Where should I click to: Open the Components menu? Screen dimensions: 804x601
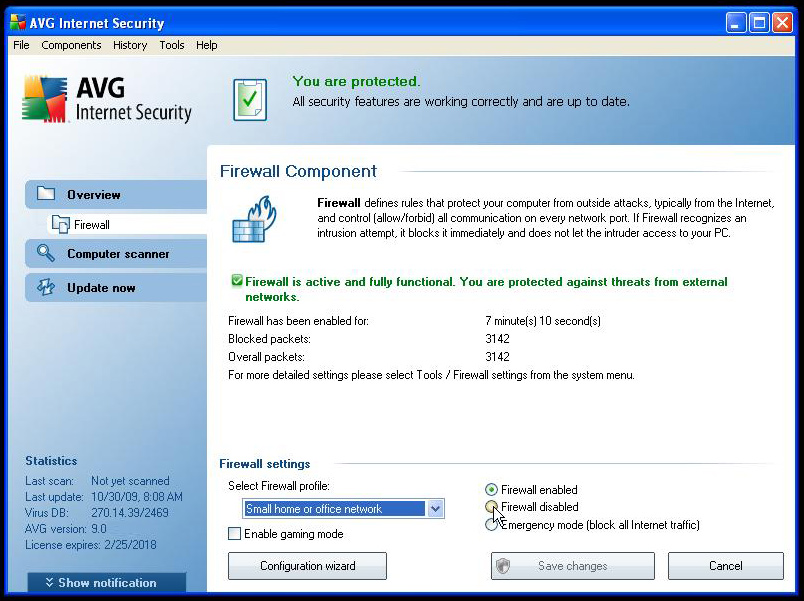point(71,45)
